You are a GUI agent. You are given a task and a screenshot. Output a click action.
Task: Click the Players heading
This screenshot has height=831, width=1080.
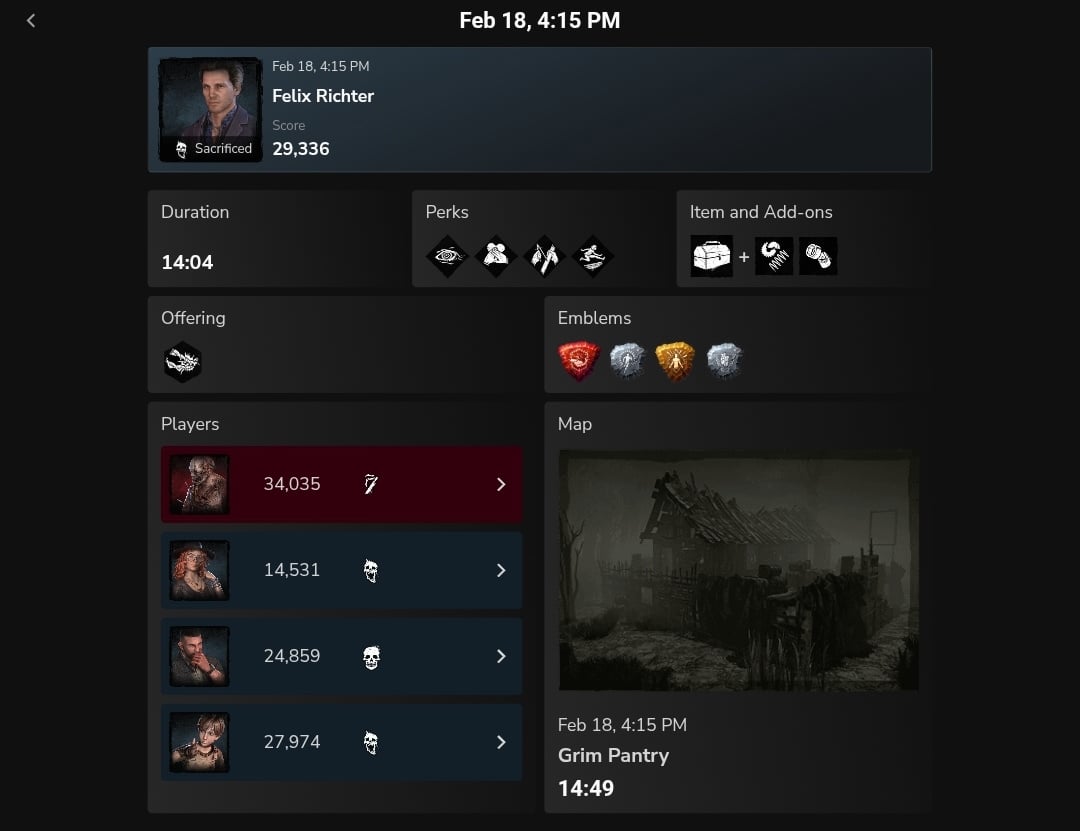tap(190, 424)
